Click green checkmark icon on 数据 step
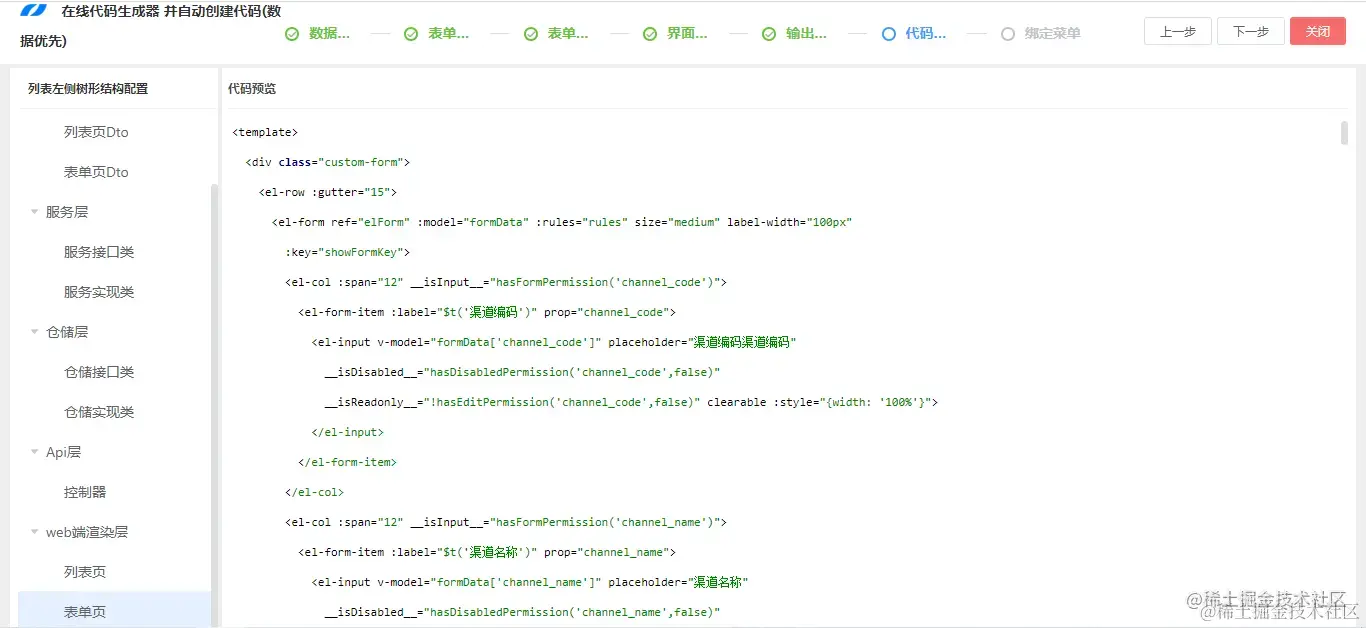The image size is (1366, 628). (292, 33)
